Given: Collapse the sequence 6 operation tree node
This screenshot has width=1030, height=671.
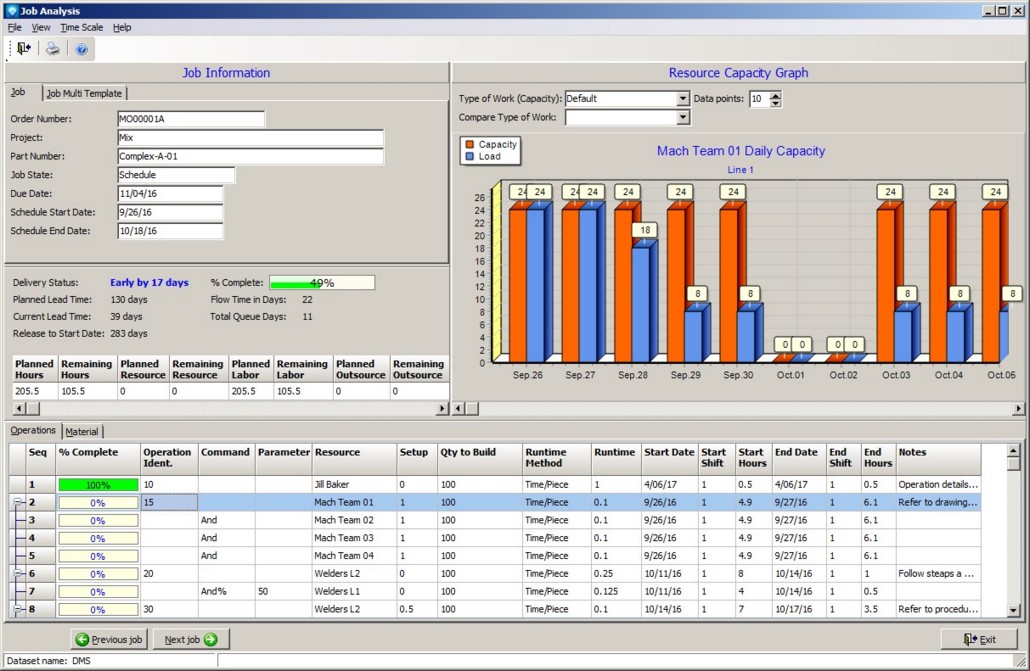Looking at the screenshot, I should (x=17, y=573).
